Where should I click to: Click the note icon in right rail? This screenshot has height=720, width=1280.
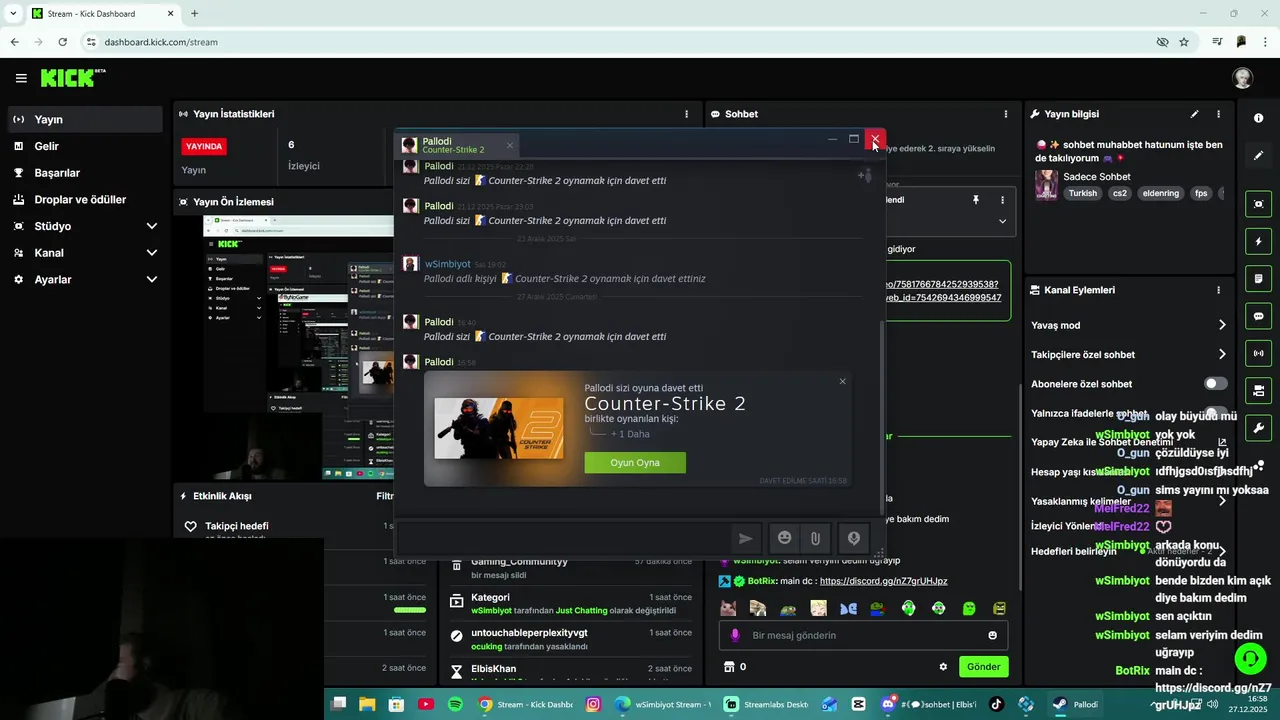[x=1258, y=278]
